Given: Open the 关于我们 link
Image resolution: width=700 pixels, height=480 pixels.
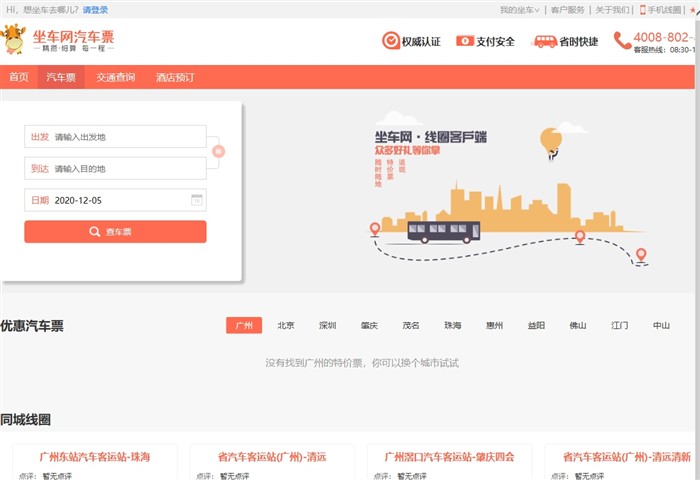Looking at the screenshot, I should click(x=612, y=10).
